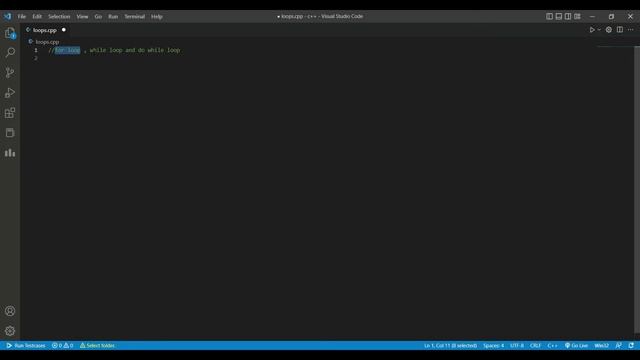Open the Accounts menu icon
Viewport: 640px width, 360px height.
(10, 311)
